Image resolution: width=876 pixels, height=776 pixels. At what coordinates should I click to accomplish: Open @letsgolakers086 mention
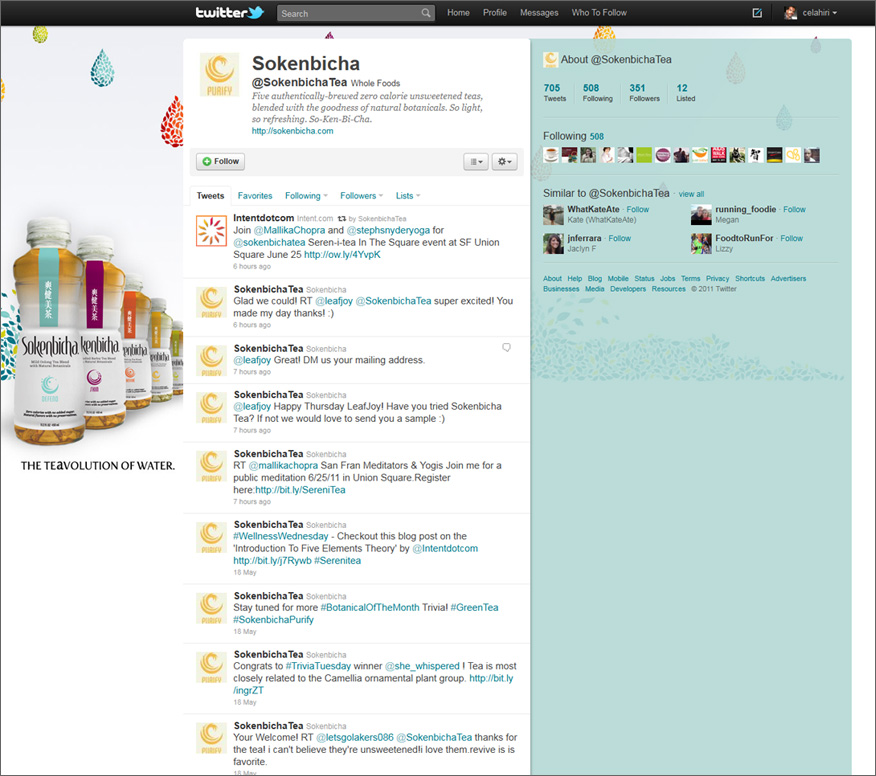pyautogui.click(x=355, y=737)
